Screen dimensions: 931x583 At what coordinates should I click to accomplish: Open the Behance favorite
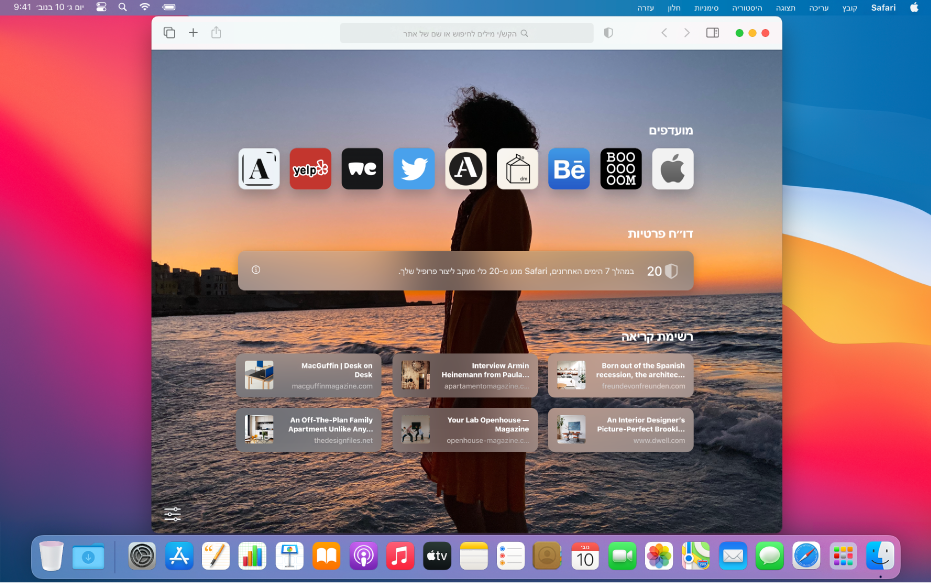coord(569,169)
